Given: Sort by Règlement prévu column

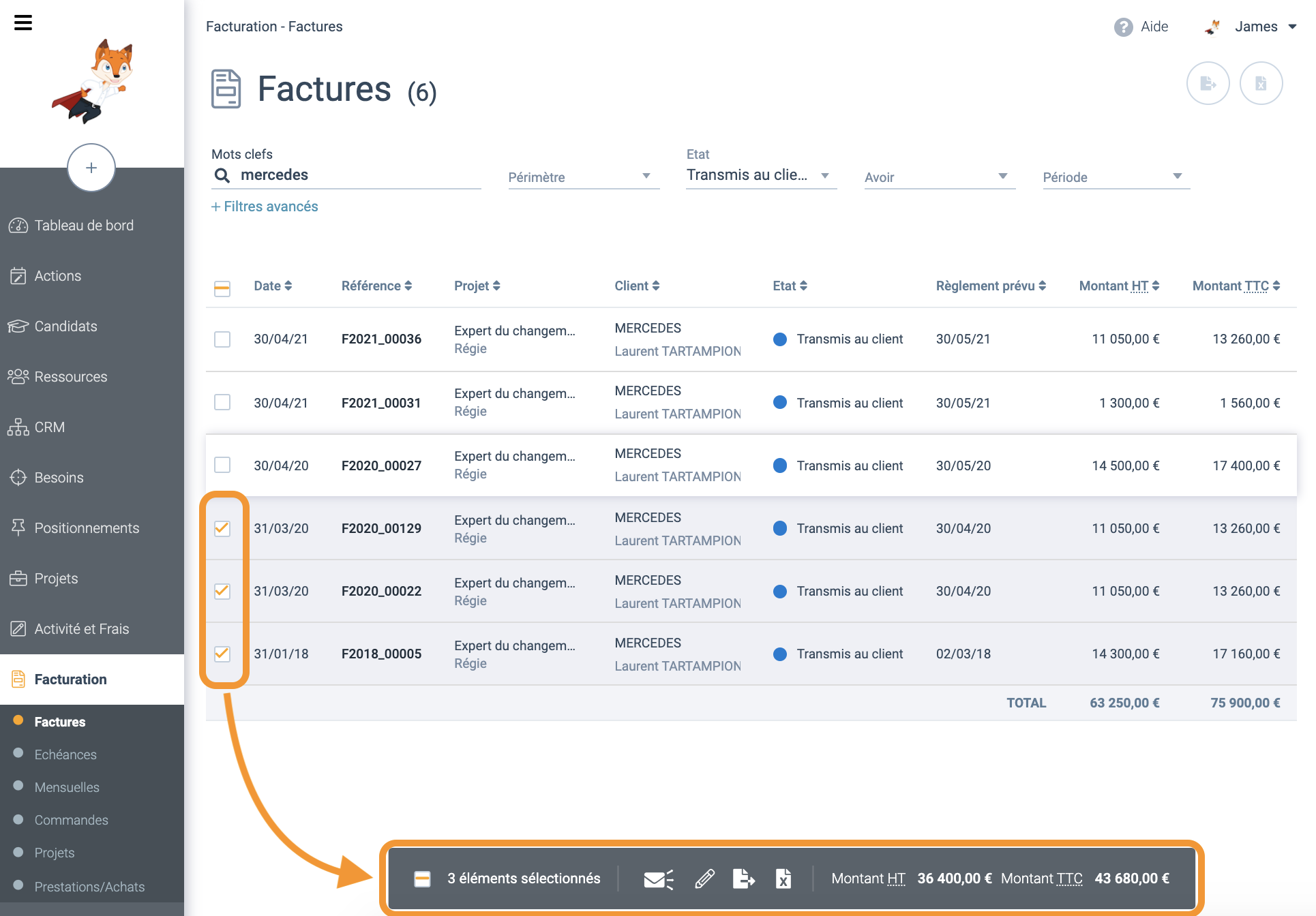Looking at the screenshot, I should pyautogui.click(x=991, y=286).
